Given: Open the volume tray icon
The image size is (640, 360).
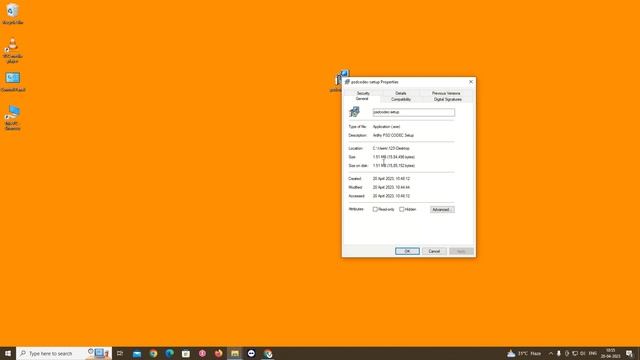Looking at the screenshot, I should pos(582,353).
